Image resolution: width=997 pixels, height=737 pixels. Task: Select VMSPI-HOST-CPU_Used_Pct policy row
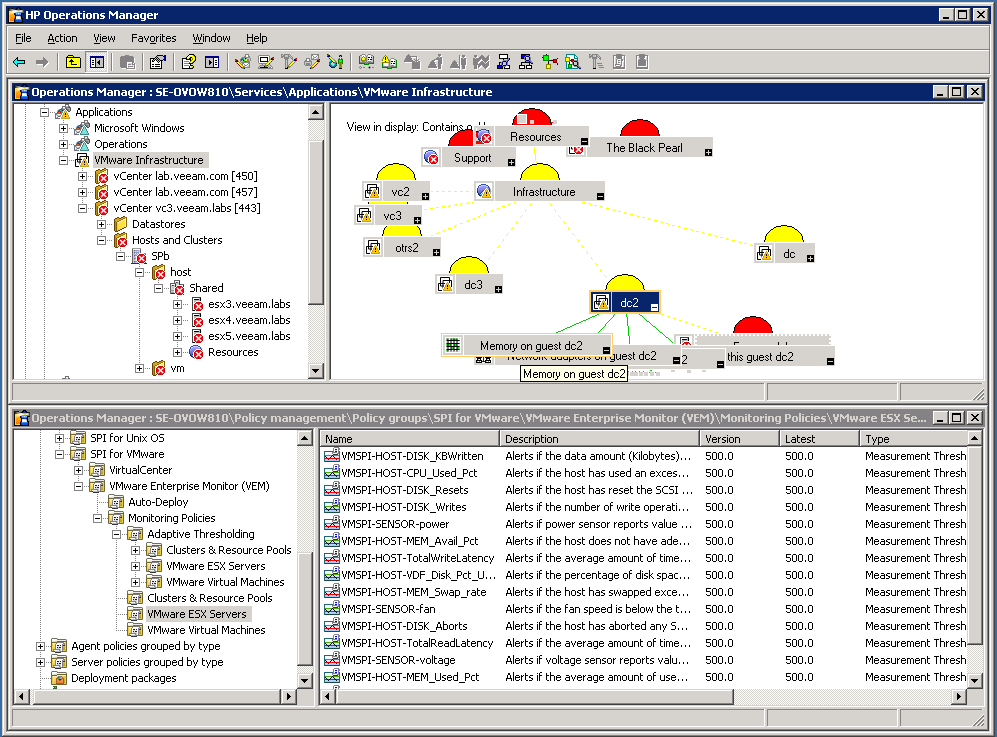[644, 473]
